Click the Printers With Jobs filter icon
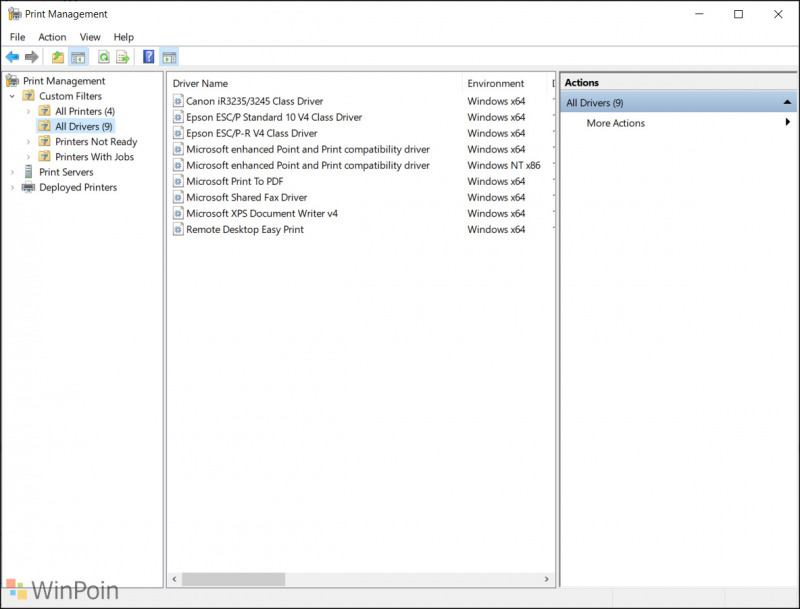Image resolution: width=800 pixels, height=609 pixels. [x=45, y=157]
